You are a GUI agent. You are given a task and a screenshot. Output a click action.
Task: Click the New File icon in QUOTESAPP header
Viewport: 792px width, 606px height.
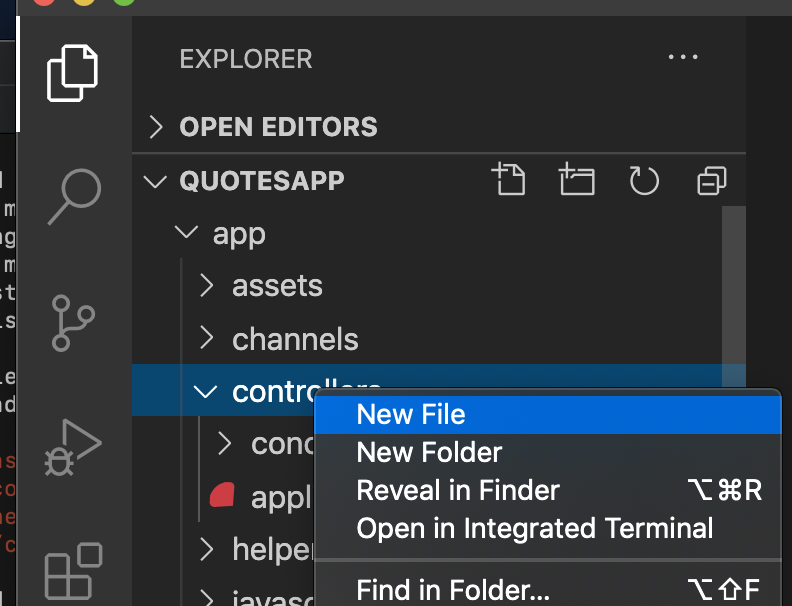pyautogui.click(x=508, y=179)
